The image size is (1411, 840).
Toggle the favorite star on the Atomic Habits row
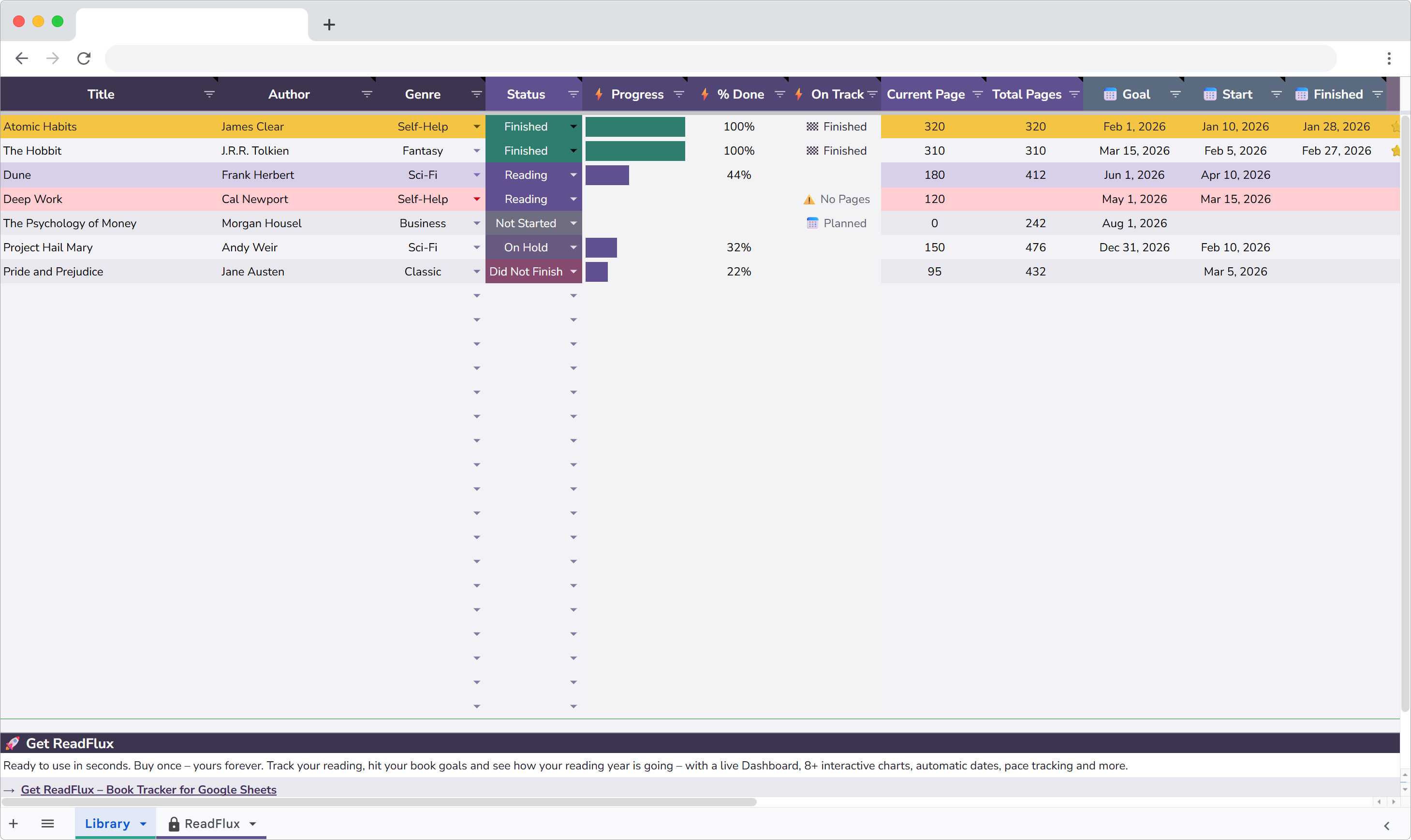pyautogui.click(x=1397, y=127)
